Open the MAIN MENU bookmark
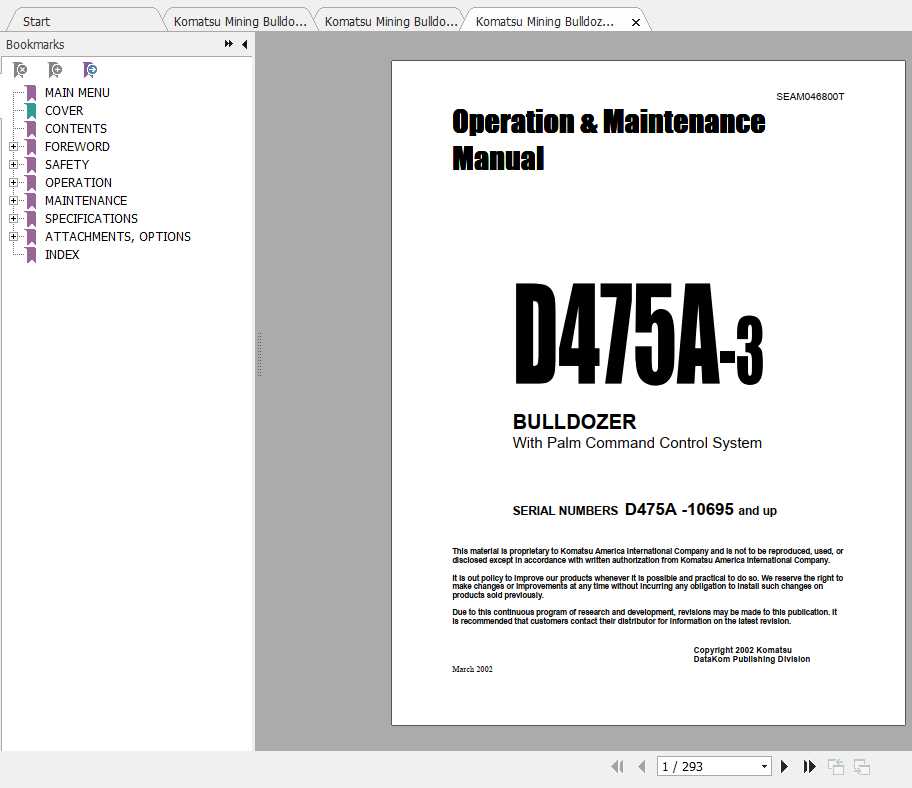 pos(77,92)
